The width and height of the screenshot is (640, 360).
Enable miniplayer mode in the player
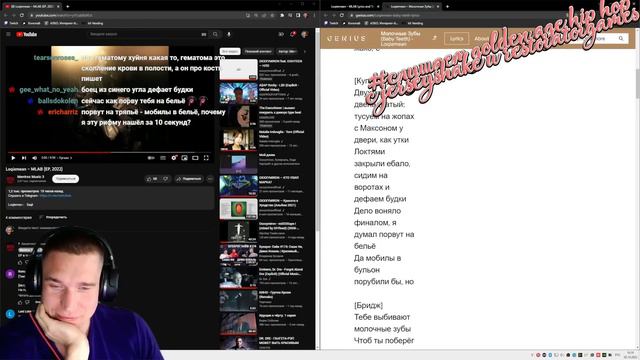(184, 158)
